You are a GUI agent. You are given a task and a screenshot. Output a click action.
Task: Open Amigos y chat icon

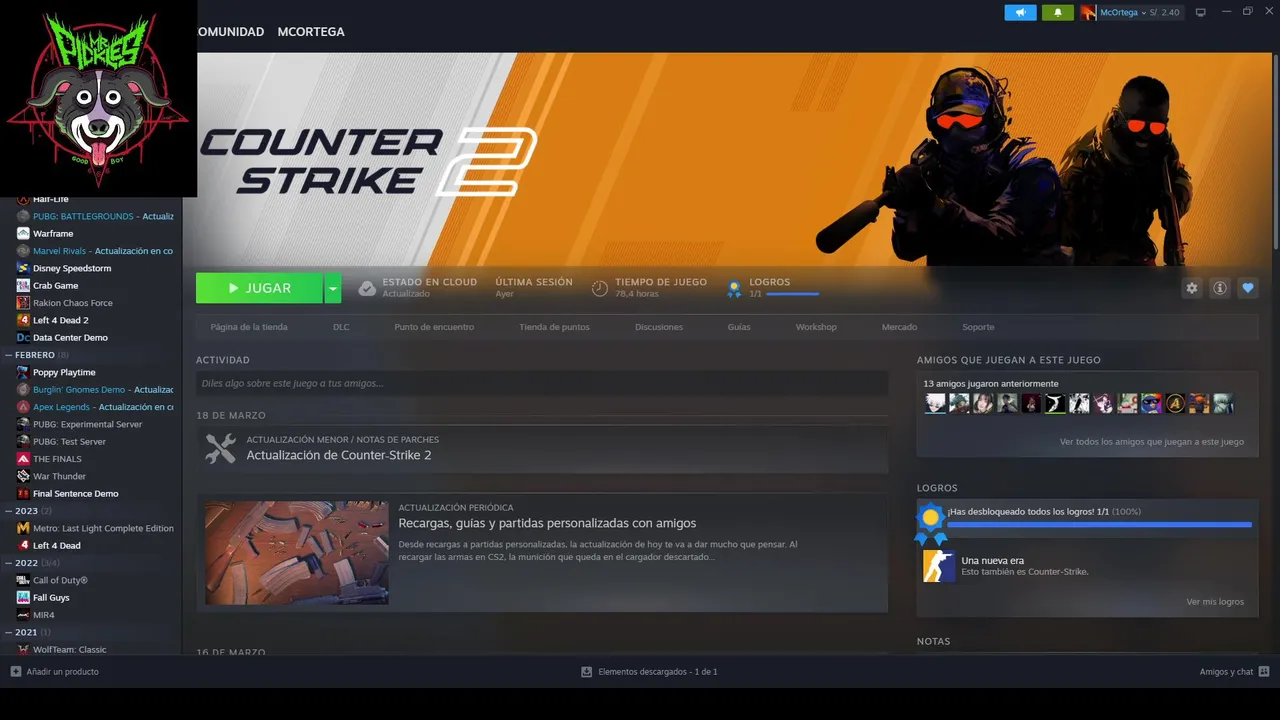[x=1264, y=671]
